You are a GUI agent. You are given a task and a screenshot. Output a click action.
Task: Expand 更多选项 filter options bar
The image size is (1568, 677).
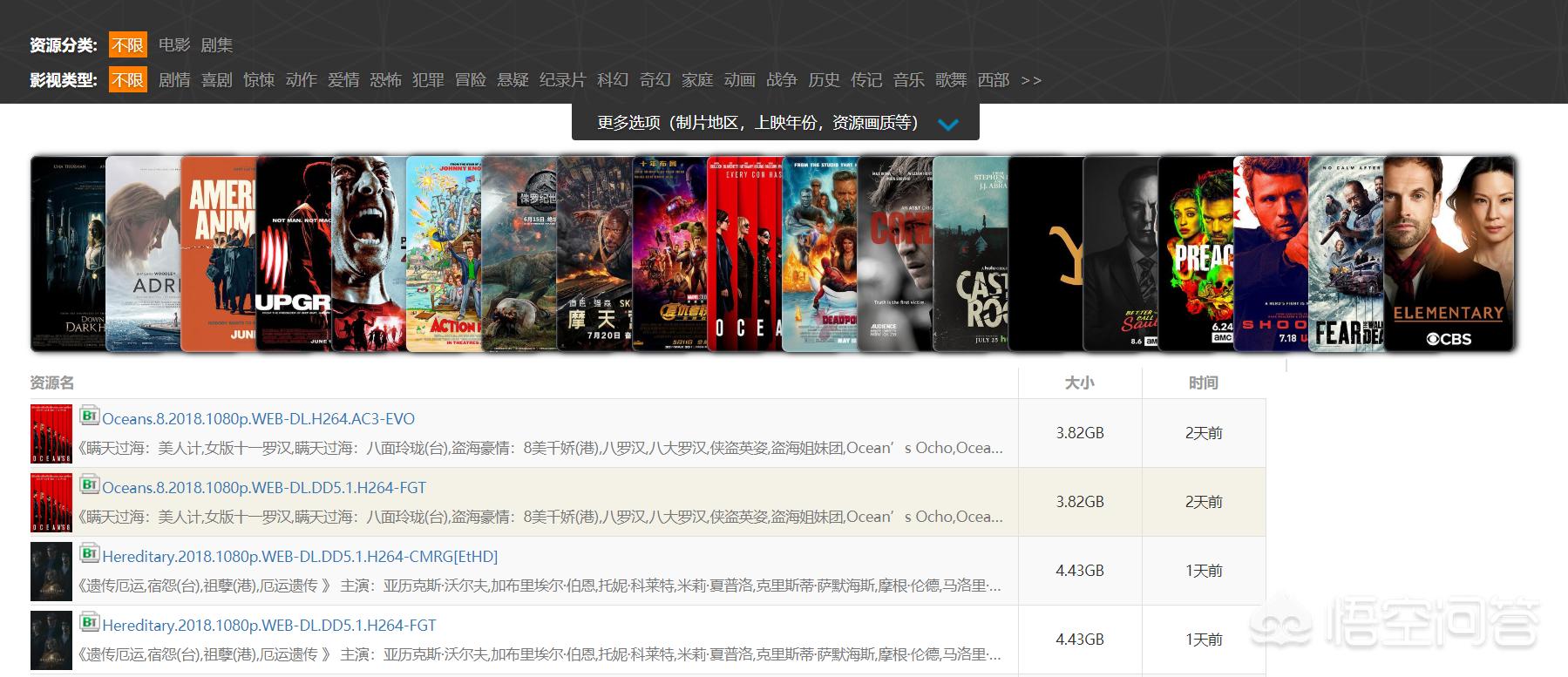[x=776, y=122]
